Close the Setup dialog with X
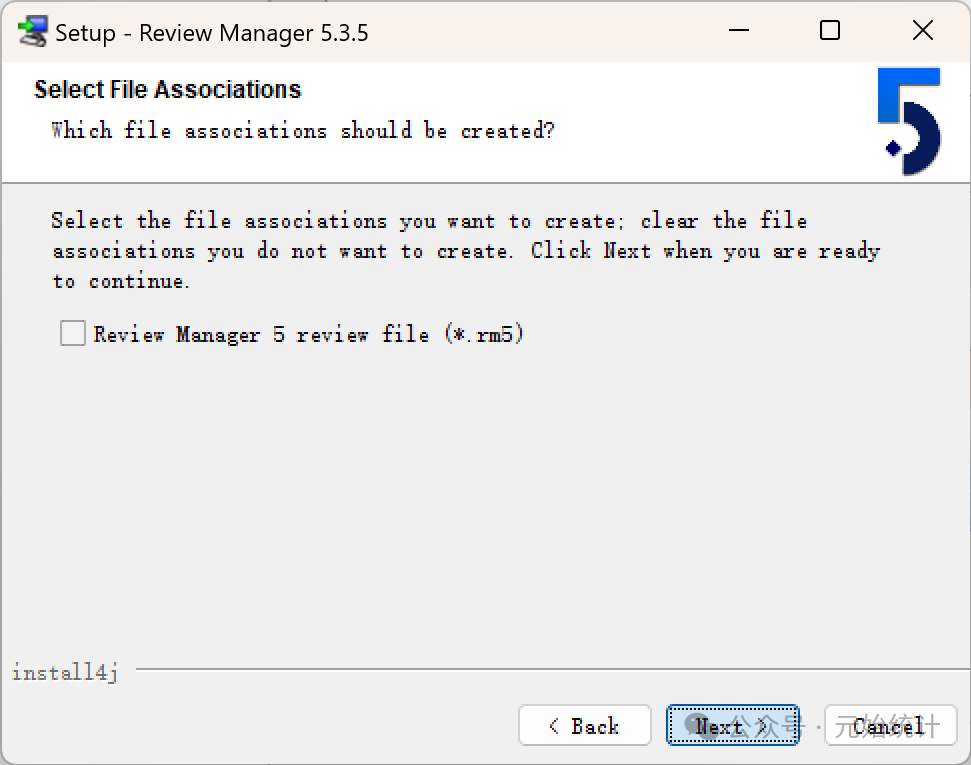 coord(923,32)
